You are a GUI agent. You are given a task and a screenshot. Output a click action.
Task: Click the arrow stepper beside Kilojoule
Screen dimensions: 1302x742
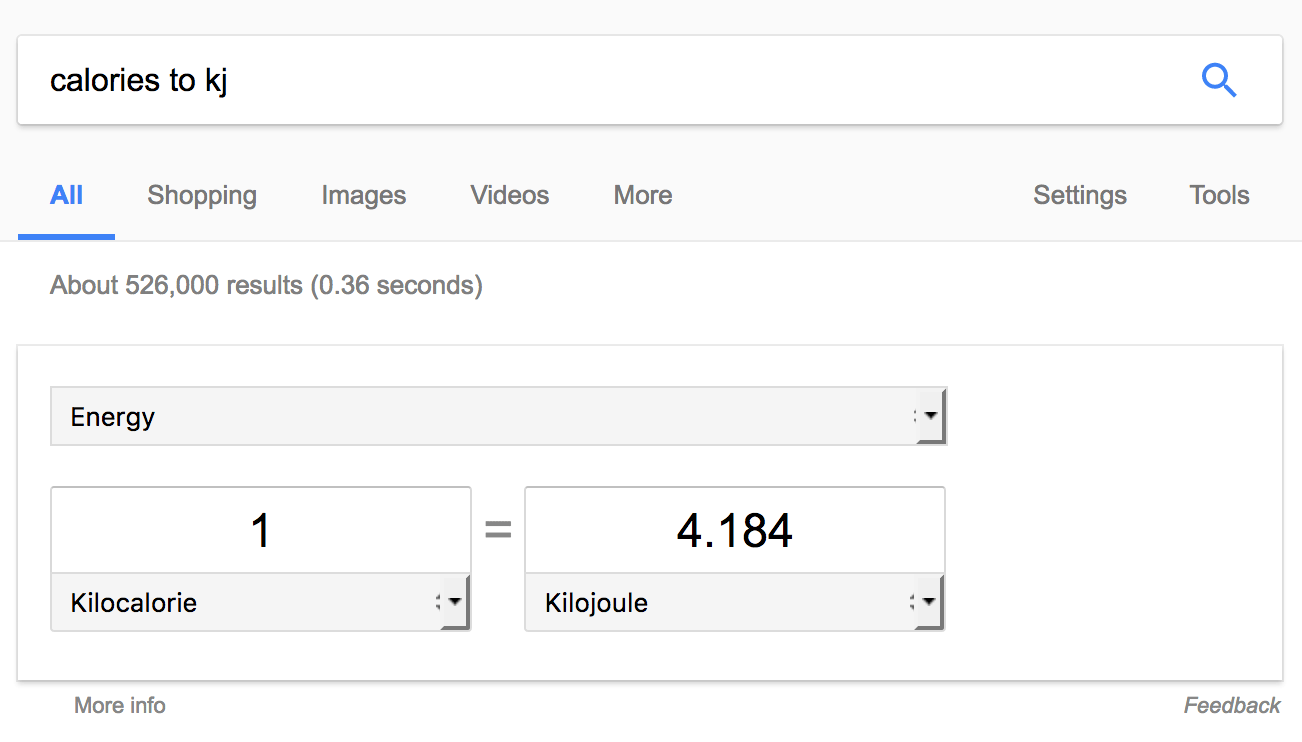click(928, 602)
